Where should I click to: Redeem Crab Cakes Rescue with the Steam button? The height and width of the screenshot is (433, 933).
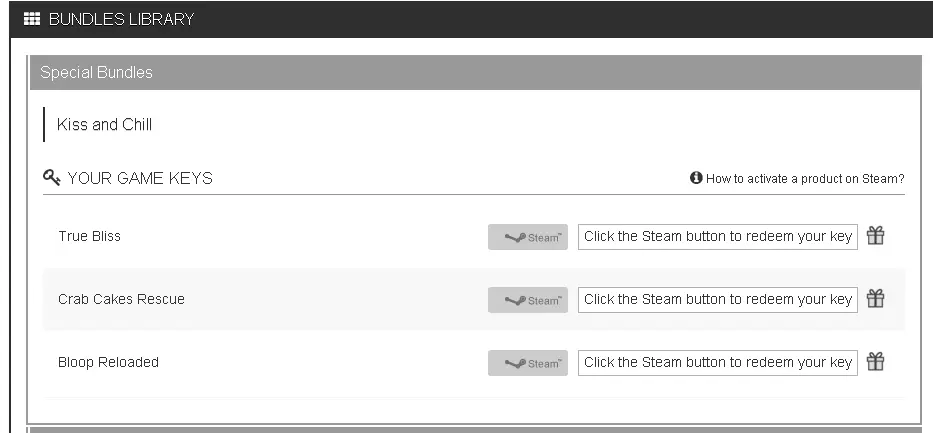coord(528,300)
